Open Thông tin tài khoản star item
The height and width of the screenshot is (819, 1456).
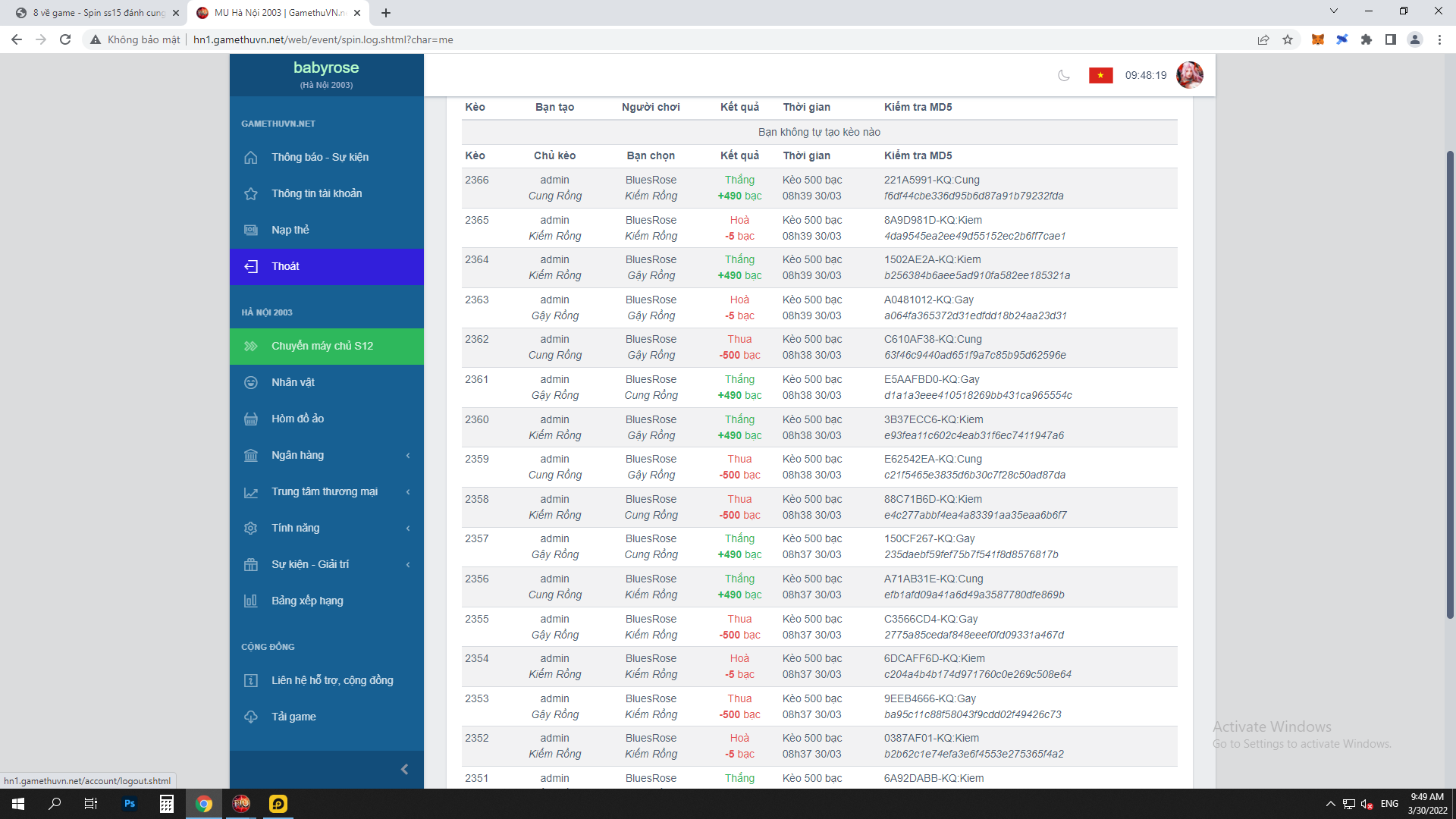(316, 193)
